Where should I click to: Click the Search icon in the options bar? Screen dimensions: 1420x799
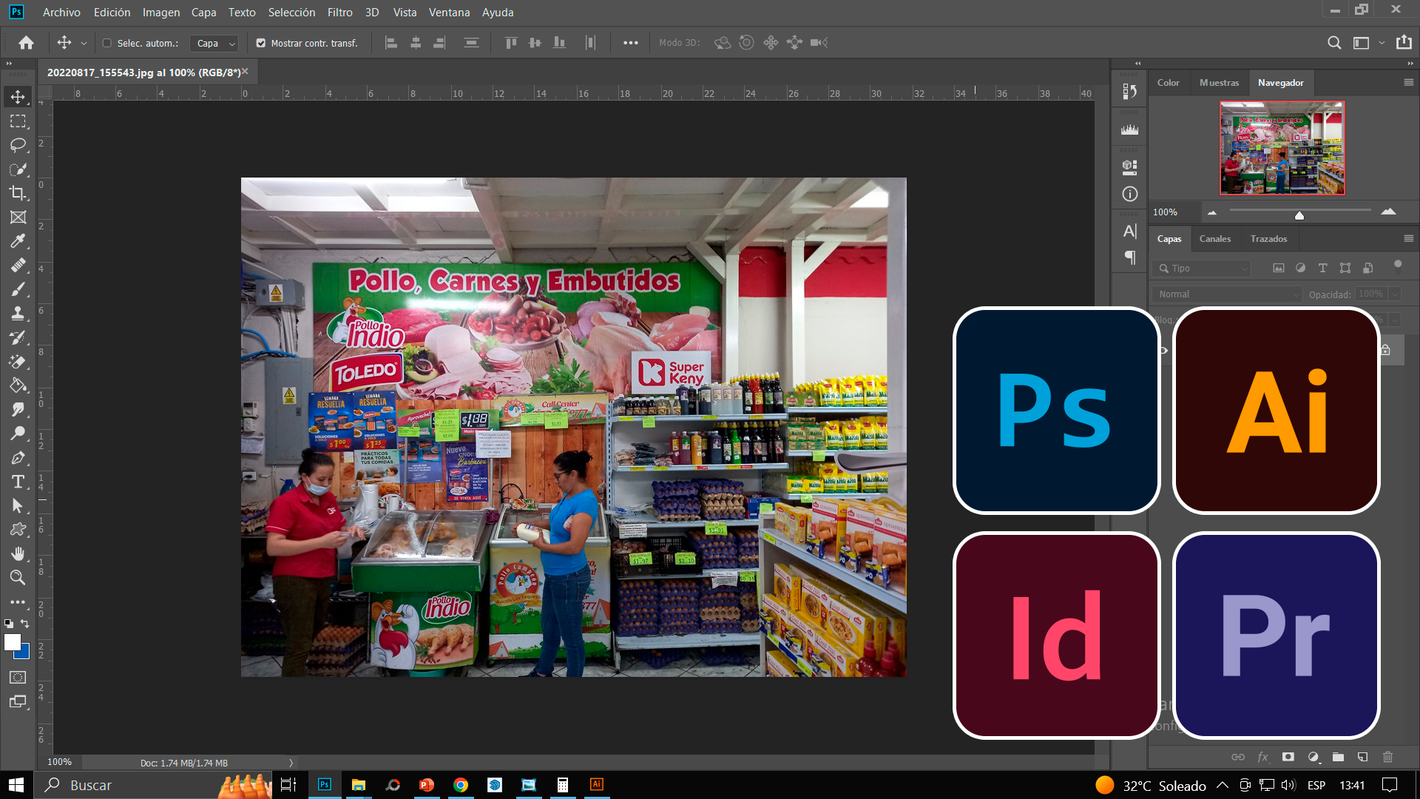pos(1334,43)
